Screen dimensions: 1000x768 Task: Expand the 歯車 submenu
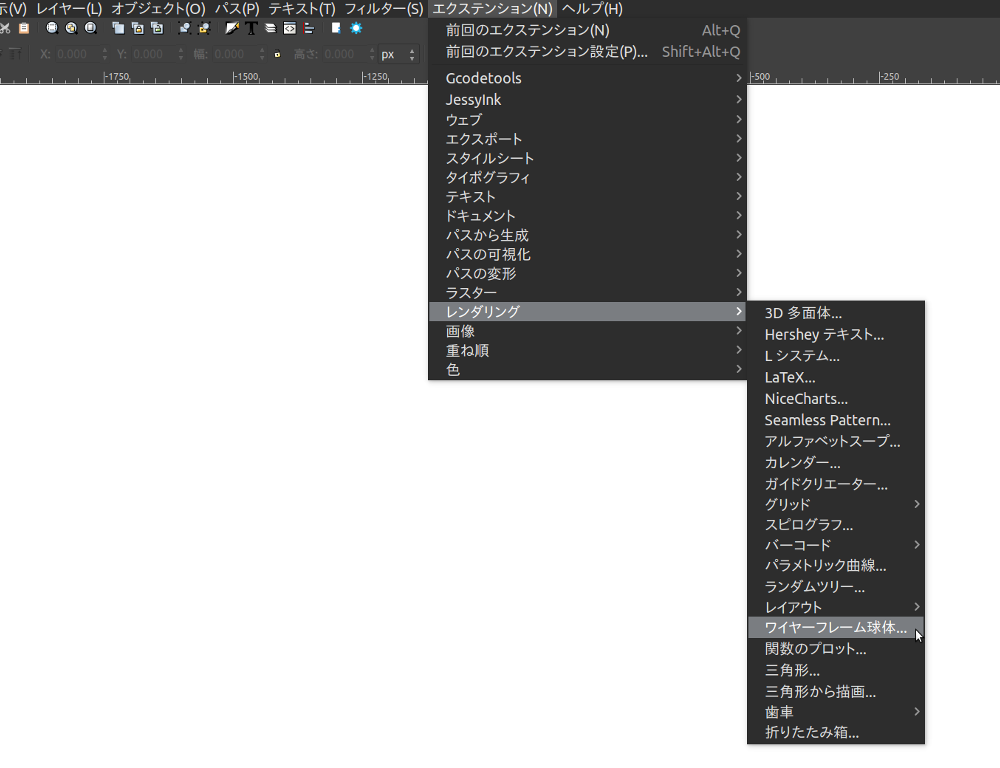coord(836,712)
